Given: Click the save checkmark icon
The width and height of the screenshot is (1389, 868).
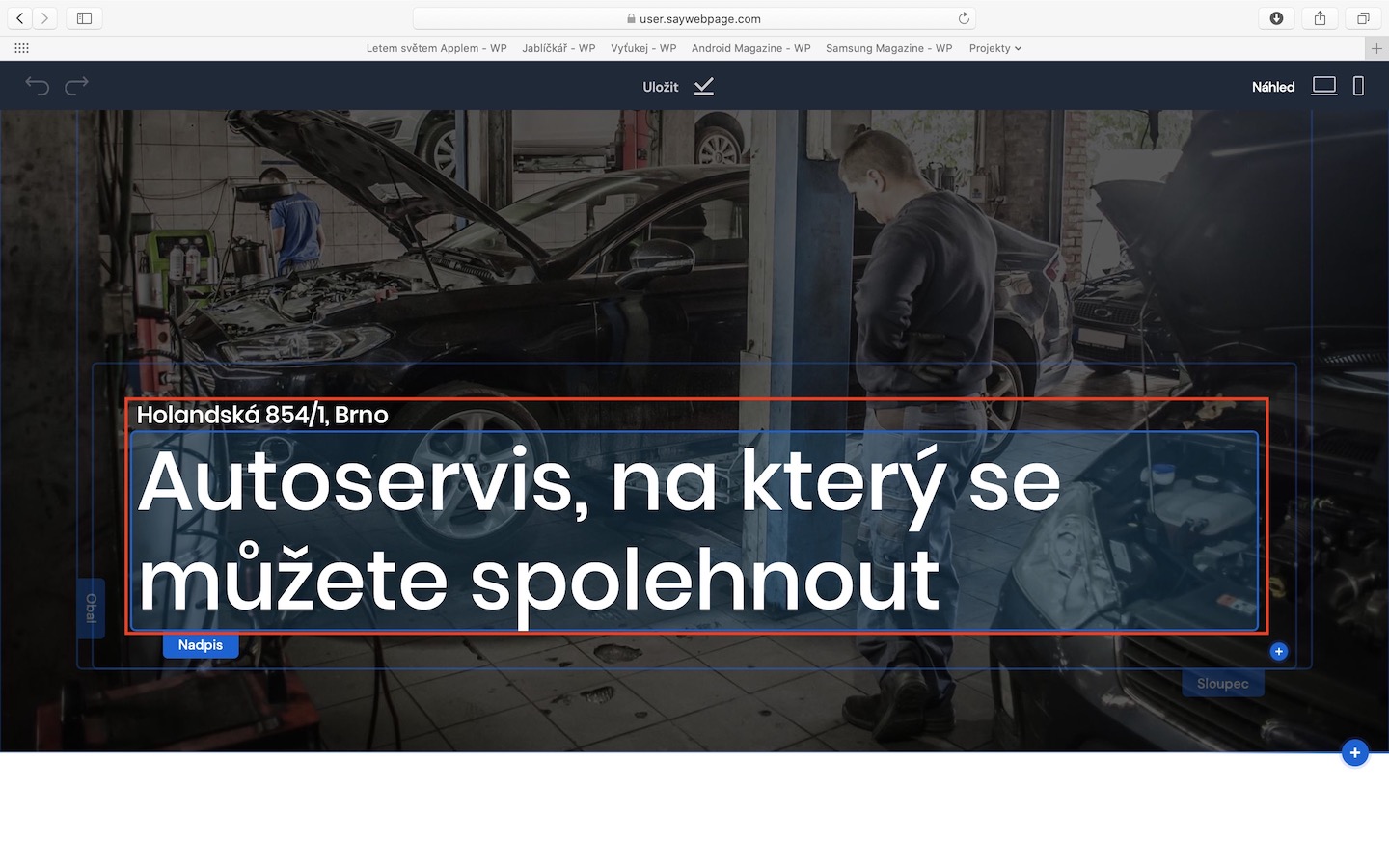Looking at the screenshot, I should (704, 87).
